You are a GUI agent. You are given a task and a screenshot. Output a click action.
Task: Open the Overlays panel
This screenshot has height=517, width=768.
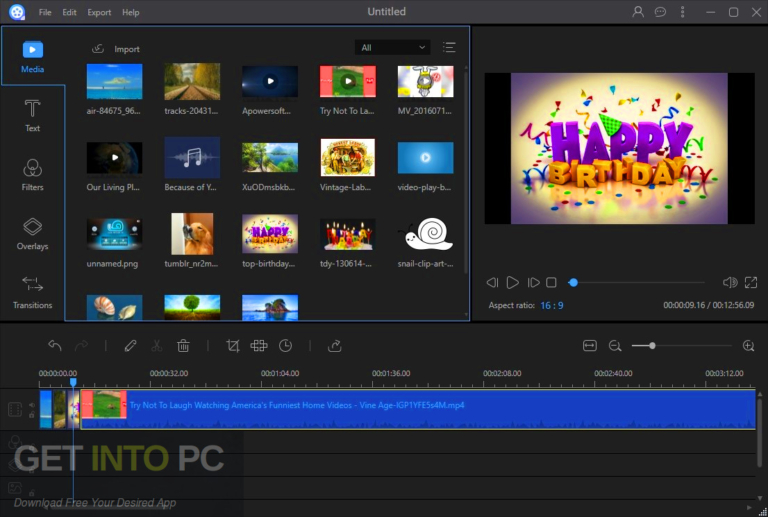tap(32, 234)
